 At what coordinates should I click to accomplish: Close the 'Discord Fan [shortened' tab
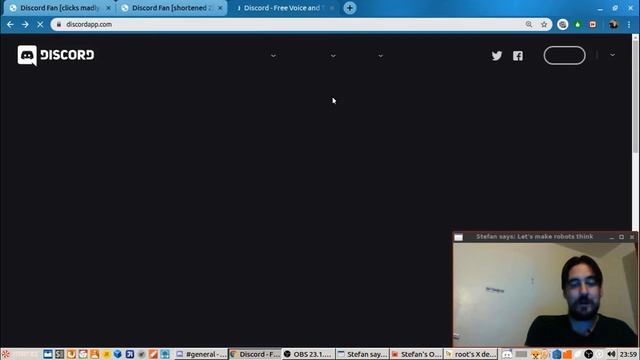coord(220,8)
